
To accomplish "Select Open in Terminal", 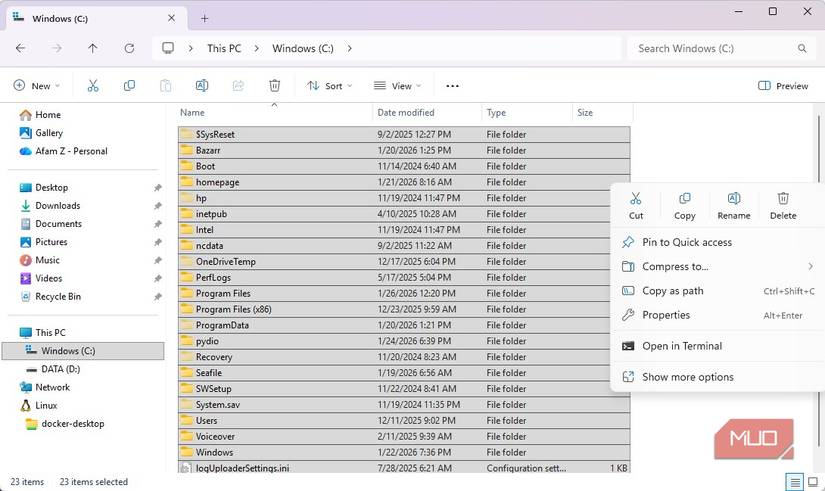I will (718, 346).
